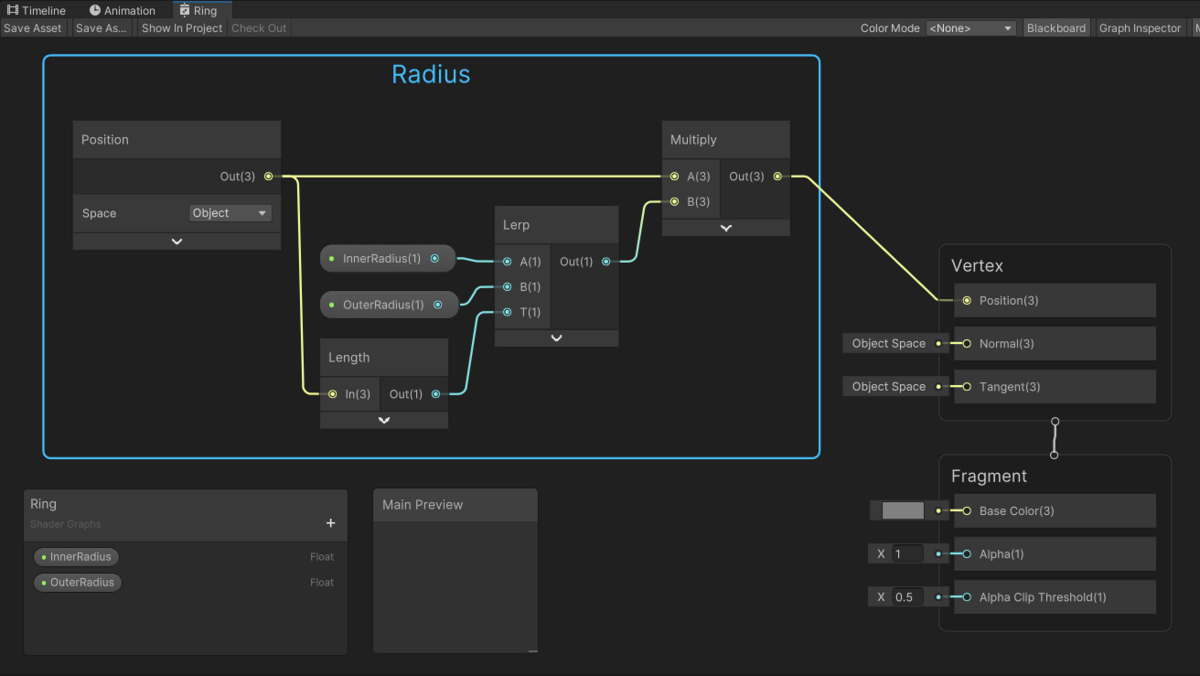Viewport: 1200px width, 676px height.
Task: Click the Save Asset button
Action: tap(33, 28)
